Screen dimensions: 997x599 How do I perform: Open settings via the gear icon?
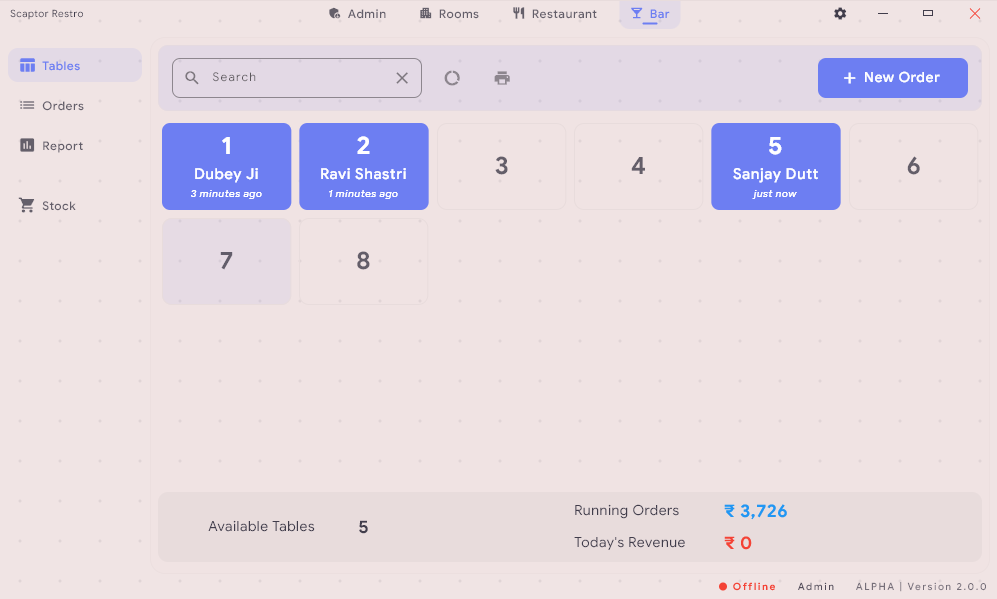pyautogui.click(x=840, y=14)
